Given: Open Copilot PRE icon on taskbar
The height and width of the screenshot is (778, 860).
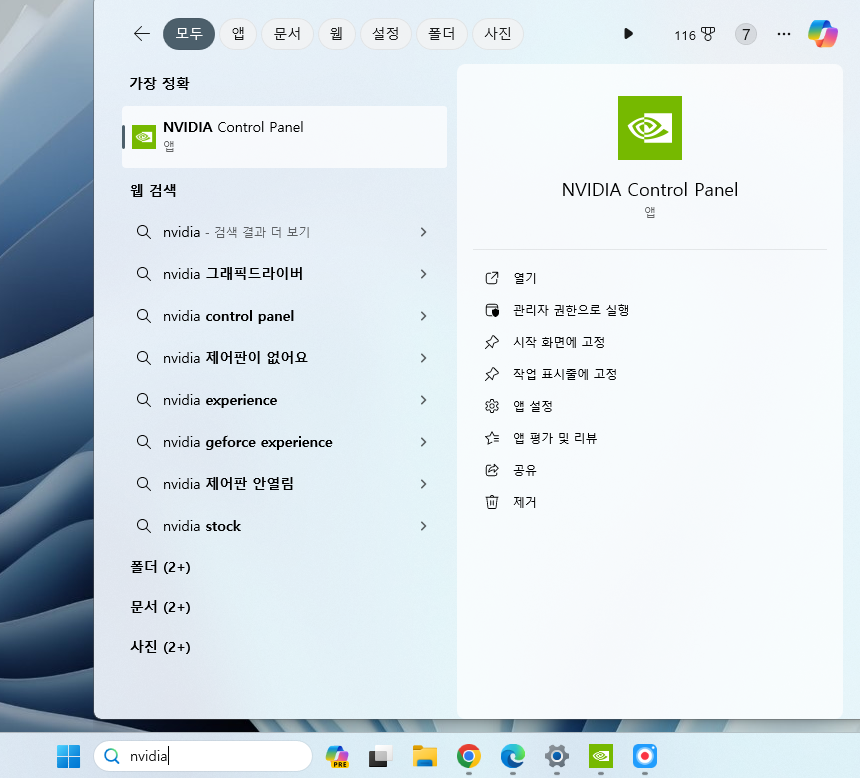Looking at the screenshot, I should tap(337, 756).
